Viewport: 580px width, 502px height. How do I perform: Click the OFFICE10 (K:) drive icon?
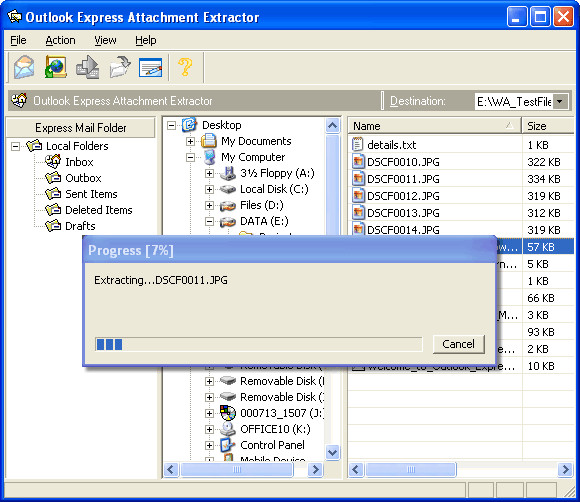228,429
